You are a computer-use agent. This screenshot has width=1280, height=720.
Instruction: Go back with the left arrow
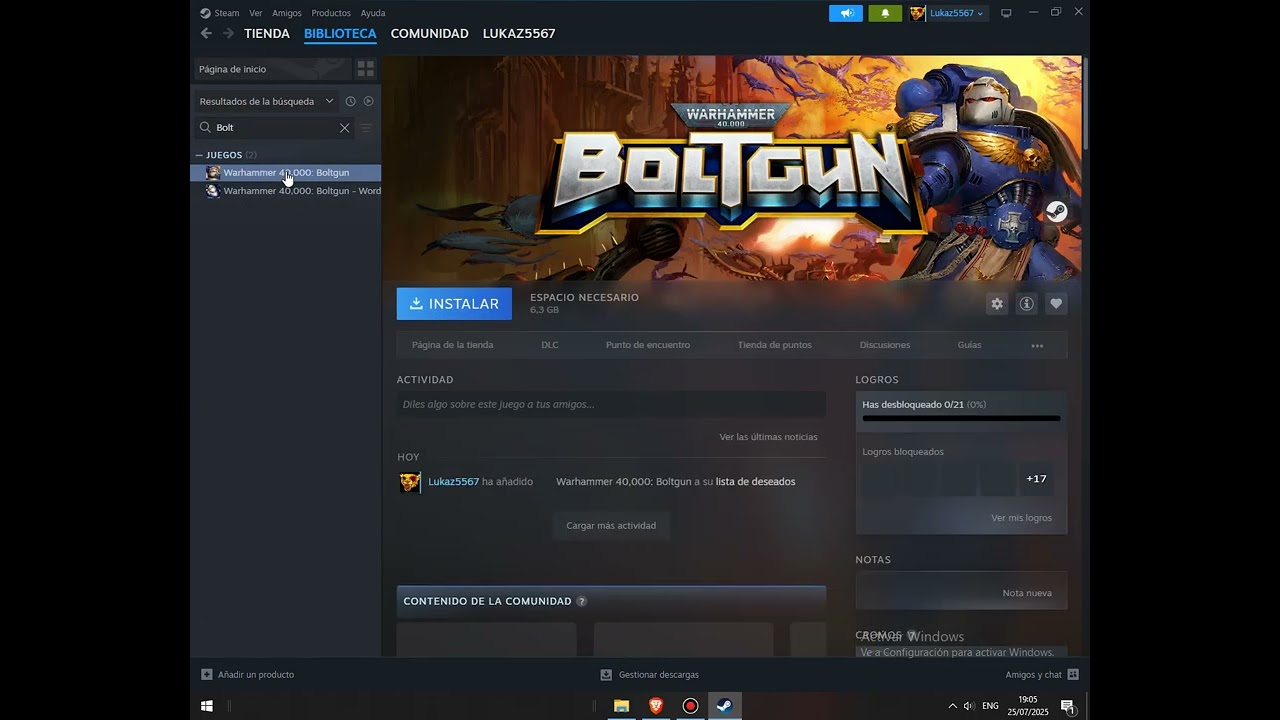206,33
